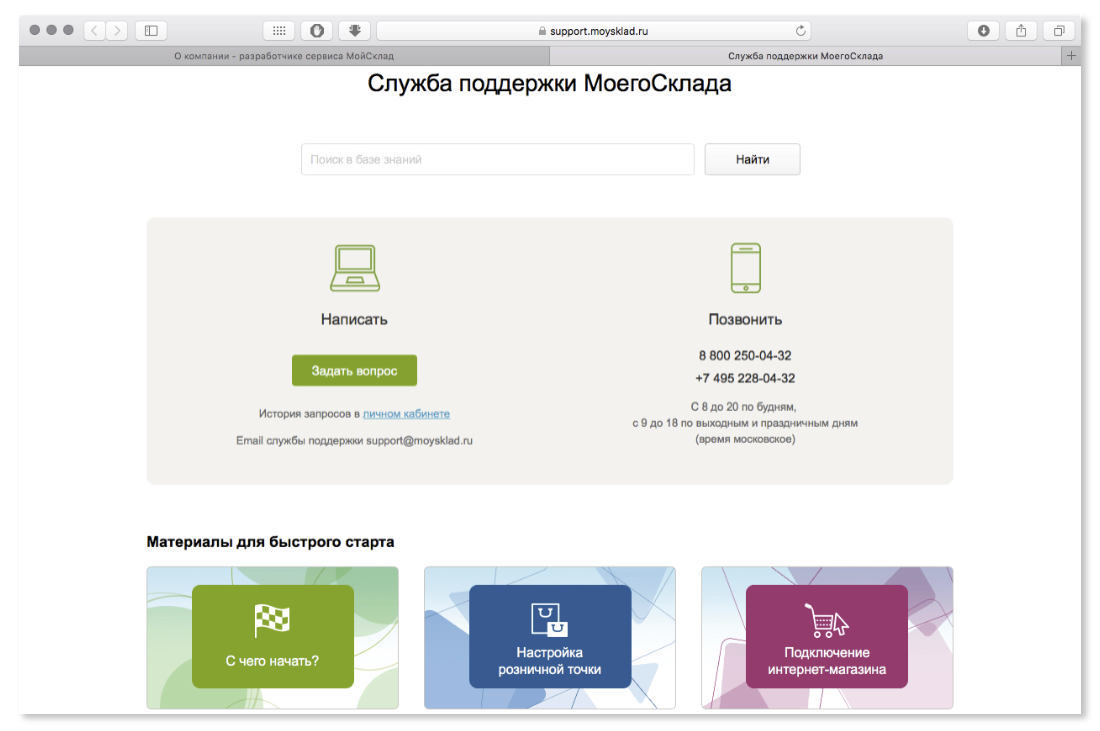Select 'Служба поддержки МоегоСклада' tab
1100x731 pixels.
805,55
